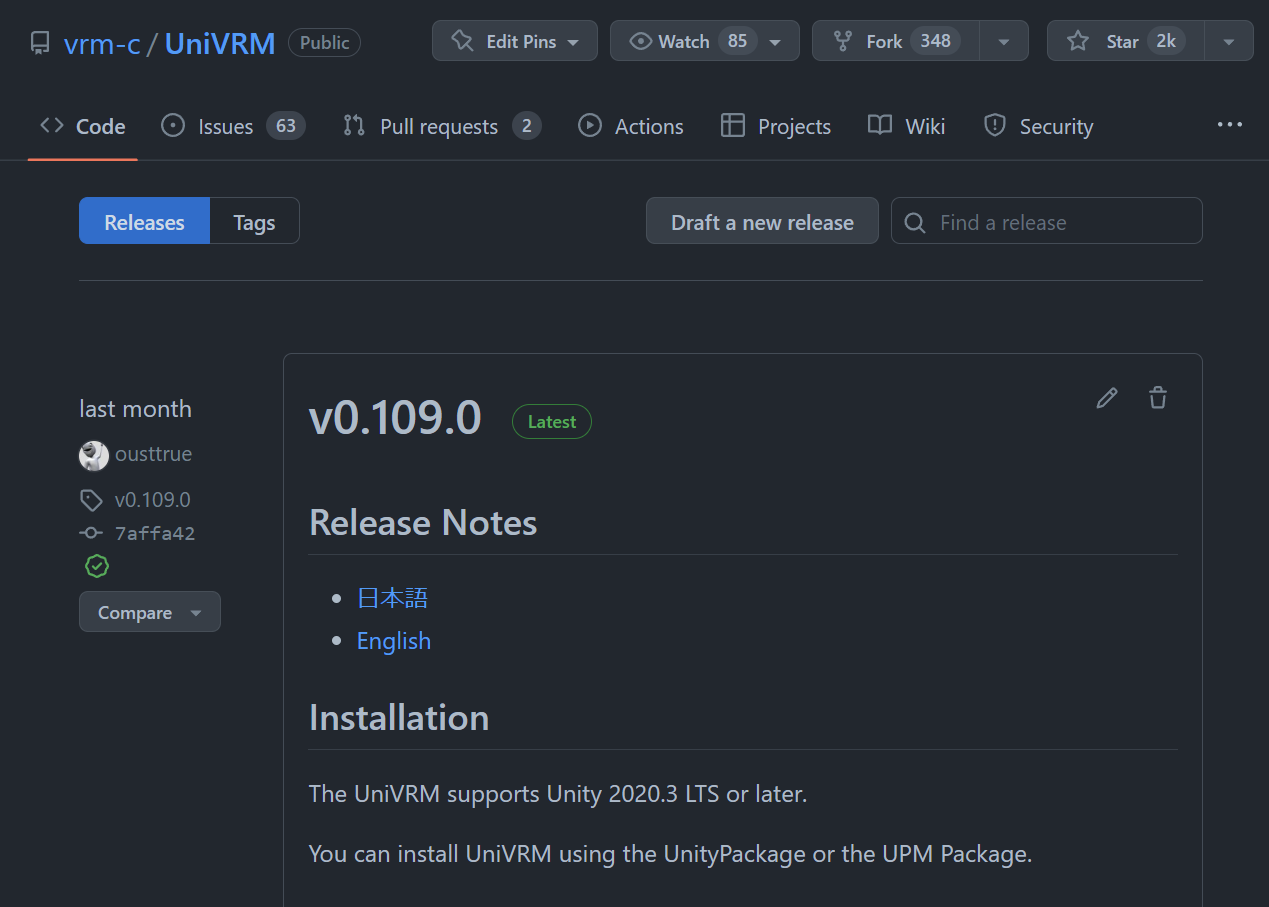The image size is (1269, 907).
Task: Click the Release Notes heading
Action: click(x=423, y=523)
